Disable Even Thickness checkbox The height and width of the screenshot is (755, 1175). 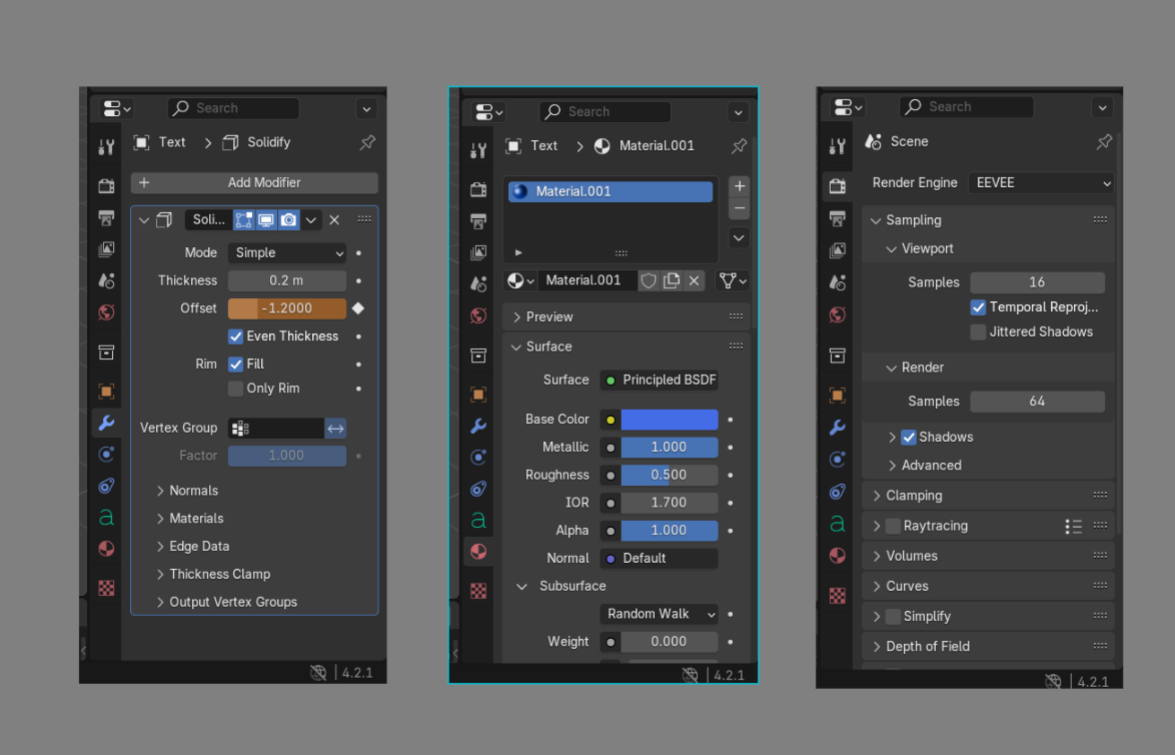coord(235,336)
